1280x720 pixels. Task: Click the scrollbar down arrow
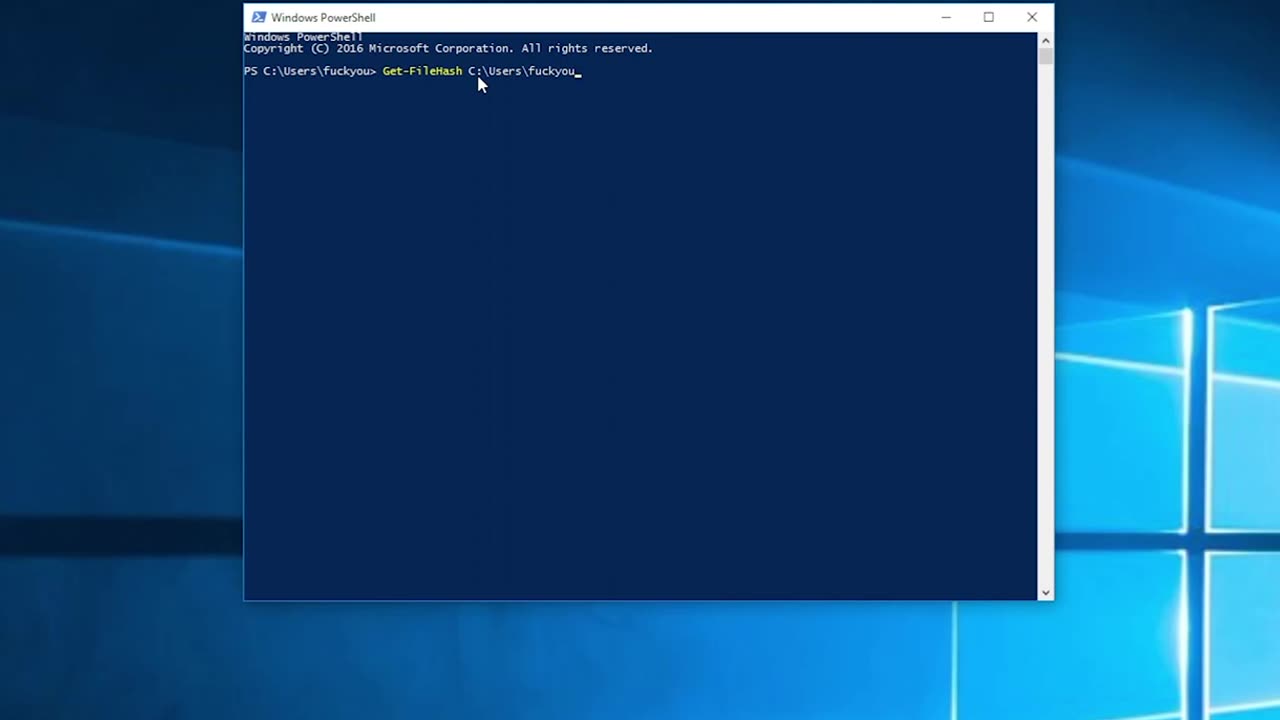pos(1045,593)
